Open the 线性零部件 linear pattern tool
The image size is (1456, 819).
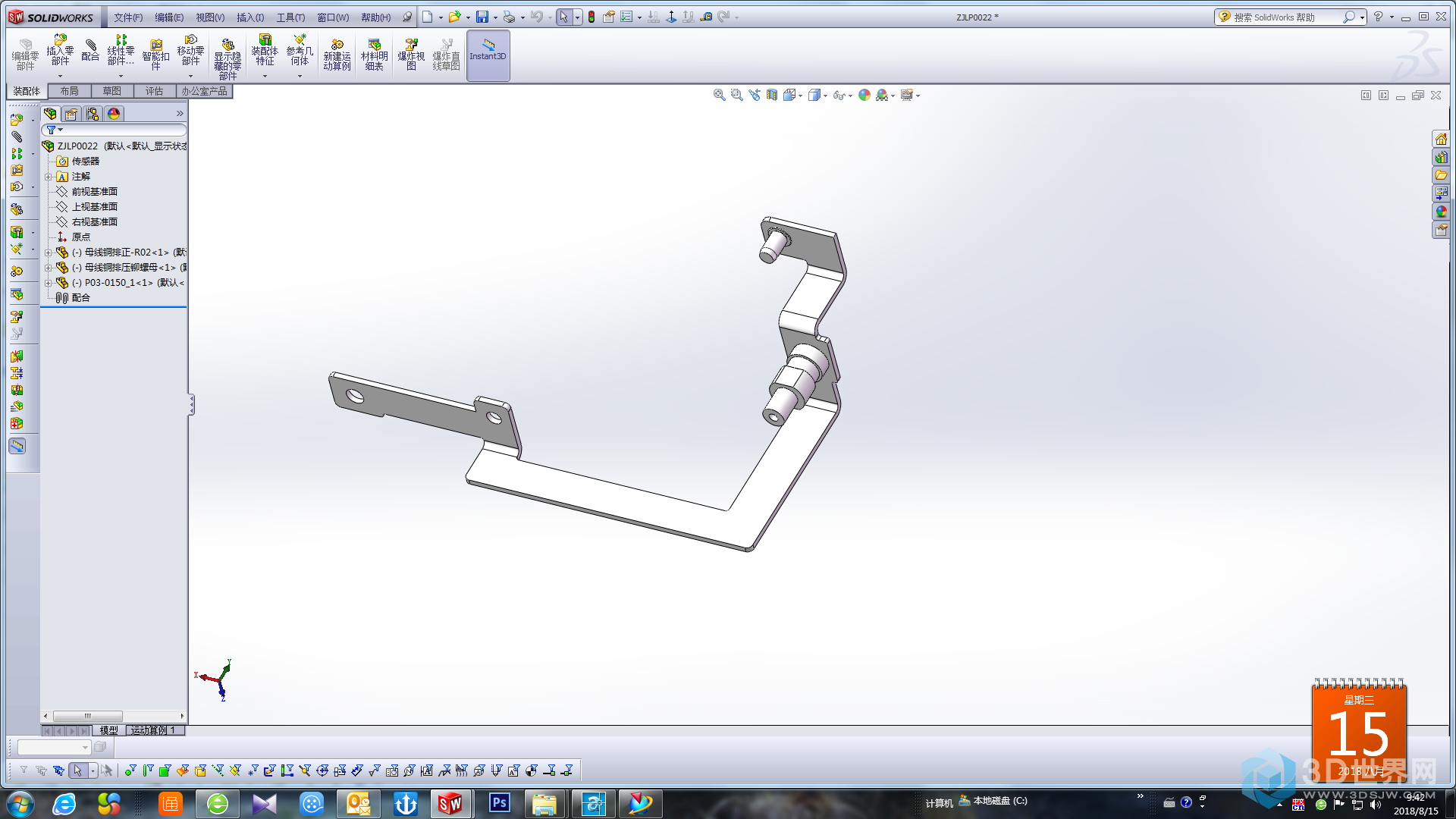121,51
